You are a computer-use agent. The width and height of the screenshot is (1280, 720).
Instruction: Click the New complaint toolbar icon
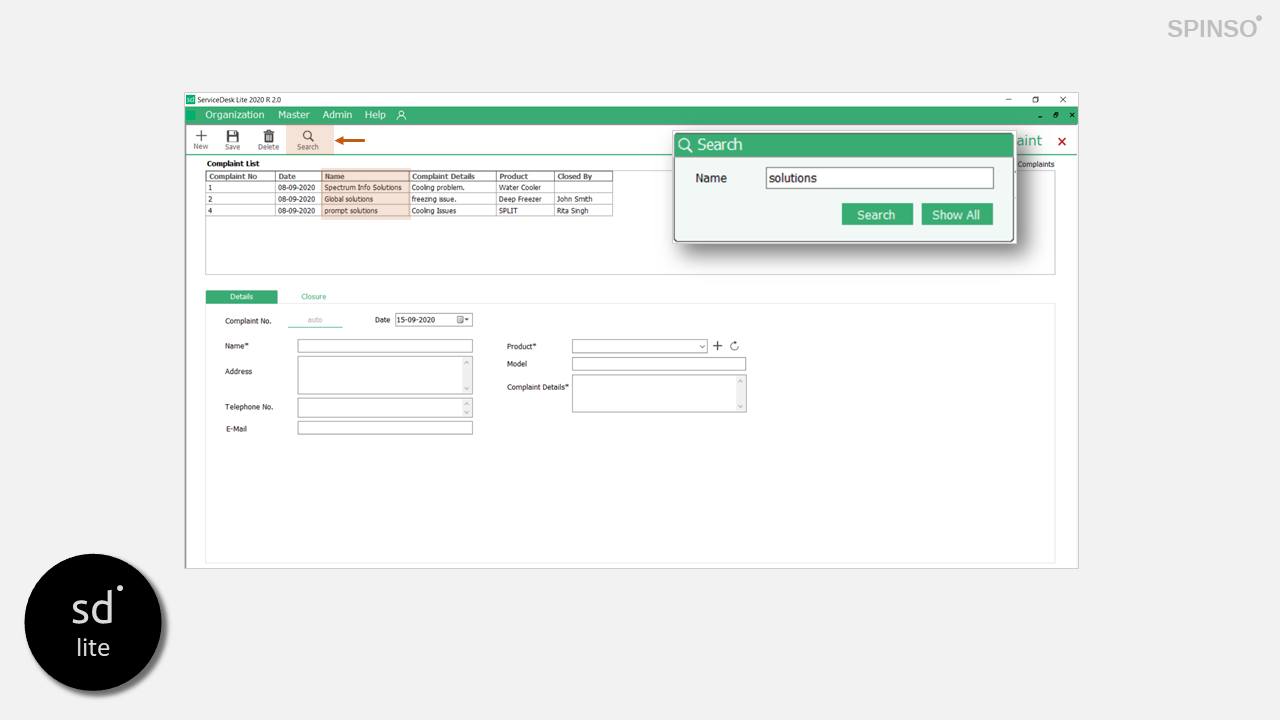click(201, 139)
